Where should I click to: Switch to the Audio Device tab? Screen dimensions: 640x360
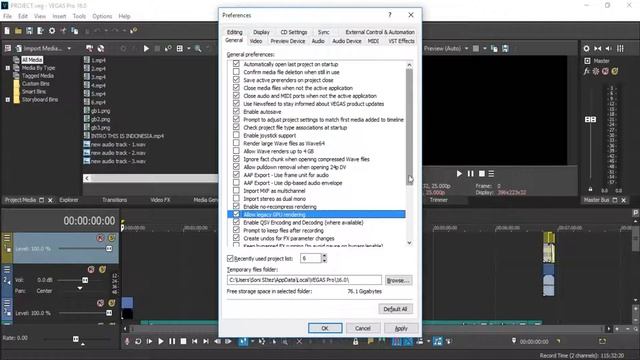coord(347,41)
